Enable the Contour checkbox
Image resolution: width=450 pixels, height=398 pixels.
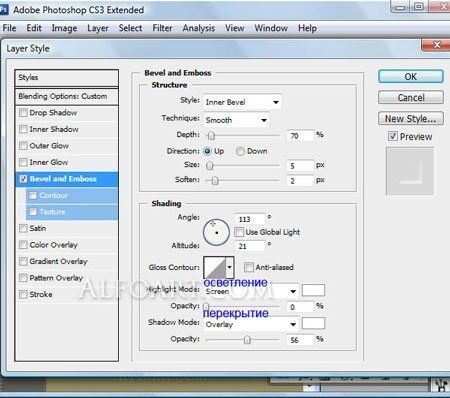click(33, 195)
